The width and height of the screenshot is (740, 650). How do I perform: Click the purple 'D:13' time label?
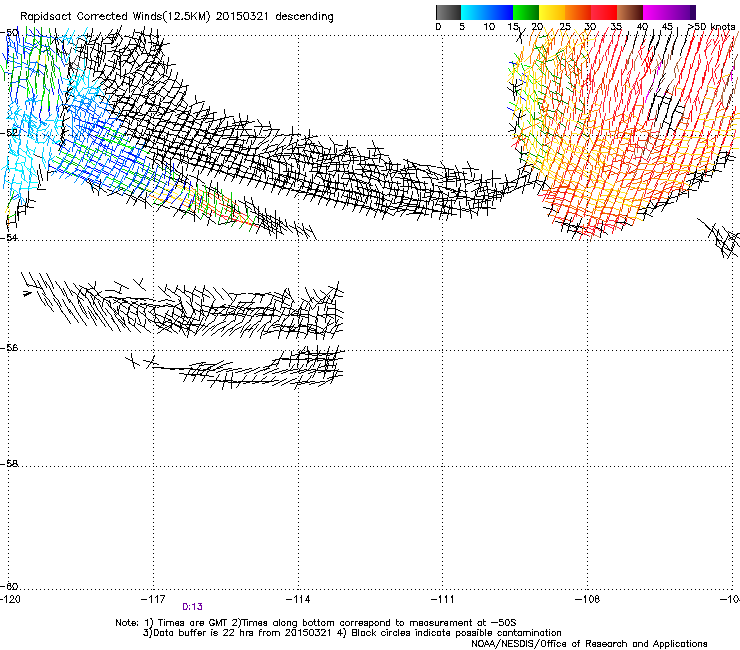[192, 607]
